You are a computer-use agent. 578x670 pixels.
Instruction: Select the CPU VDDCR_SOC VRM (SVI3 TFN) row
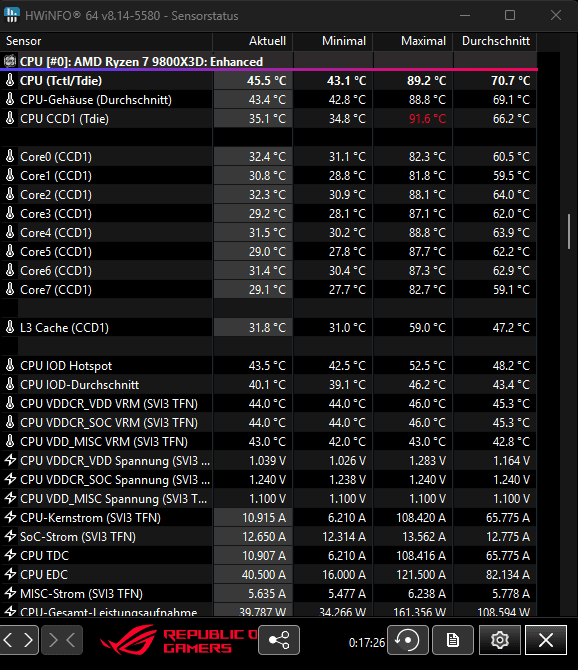(268, 423)
